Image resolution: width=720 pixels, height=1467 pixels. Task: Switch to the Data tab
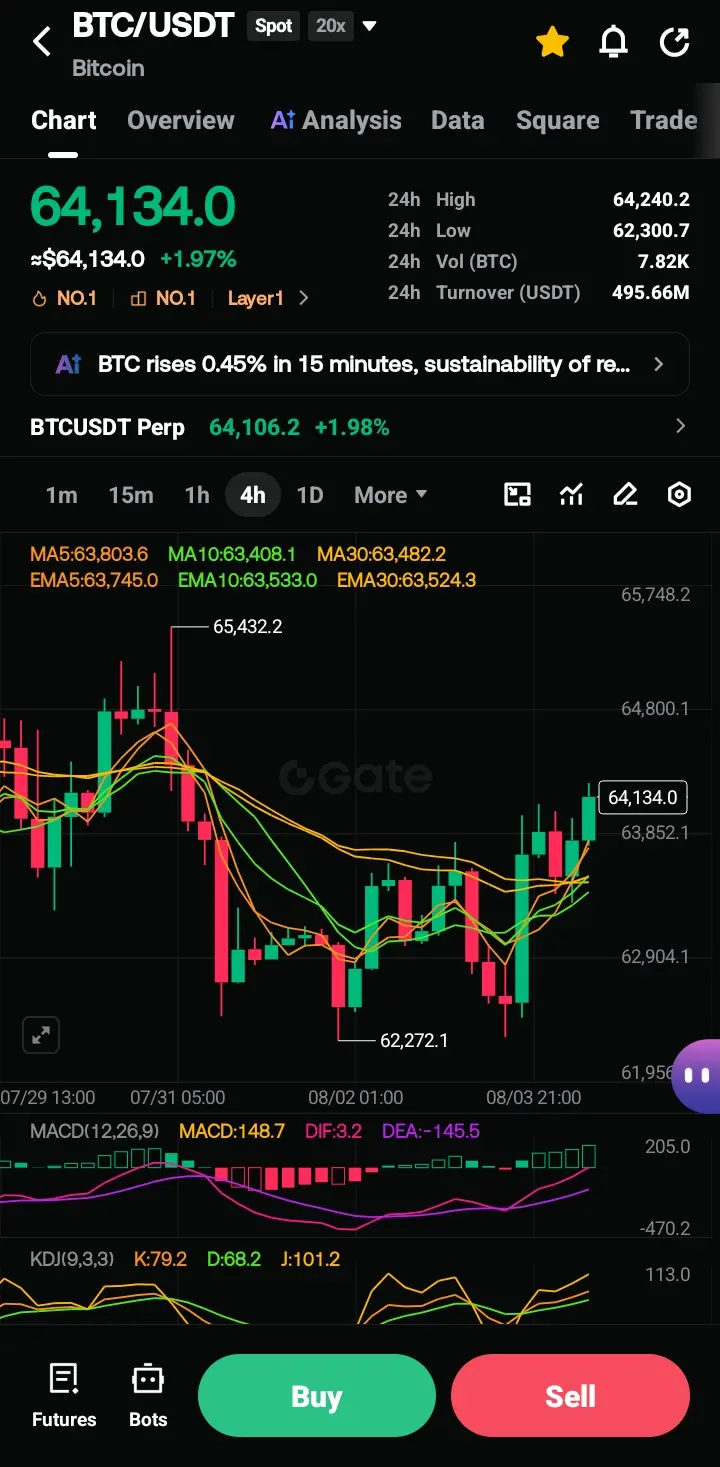(x=458, y=120)
